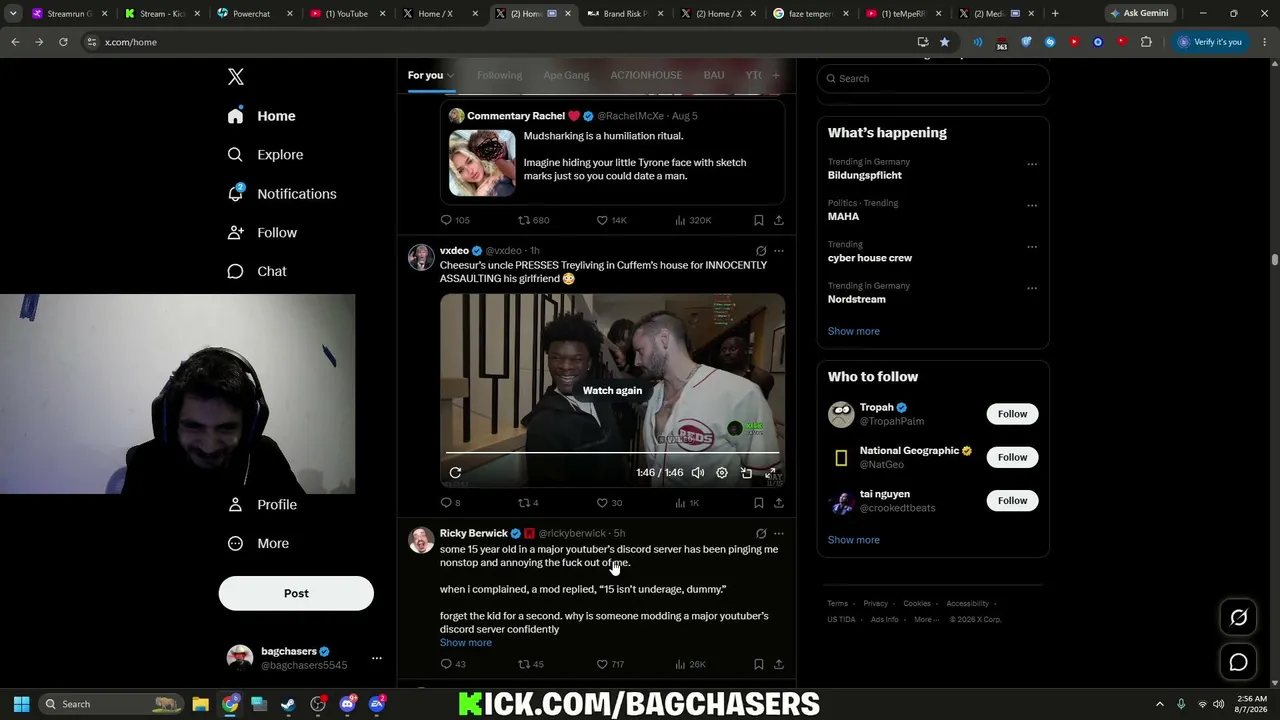The width and height of the screenshot is (1280, 720).
Task: Bookmark the vxdeo post
Action: point(758,503)
